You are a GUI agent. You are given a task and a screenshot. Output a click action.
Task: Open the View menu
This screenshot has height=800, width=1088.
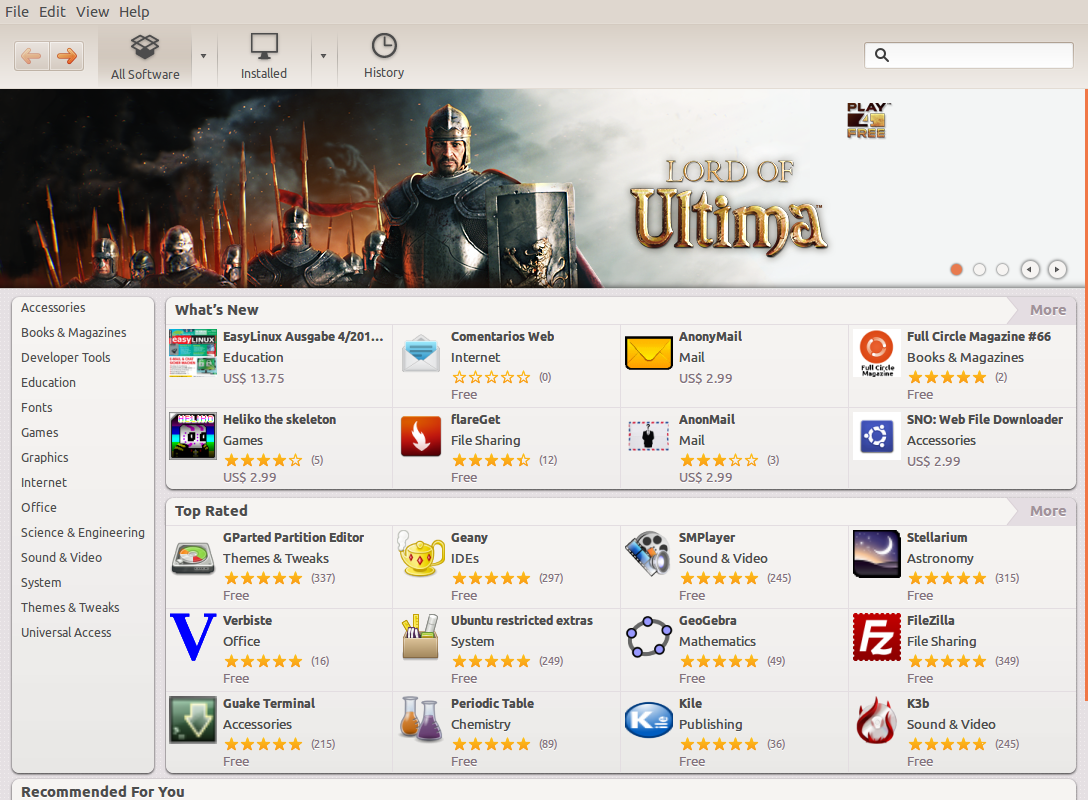(x=92, y=12)
